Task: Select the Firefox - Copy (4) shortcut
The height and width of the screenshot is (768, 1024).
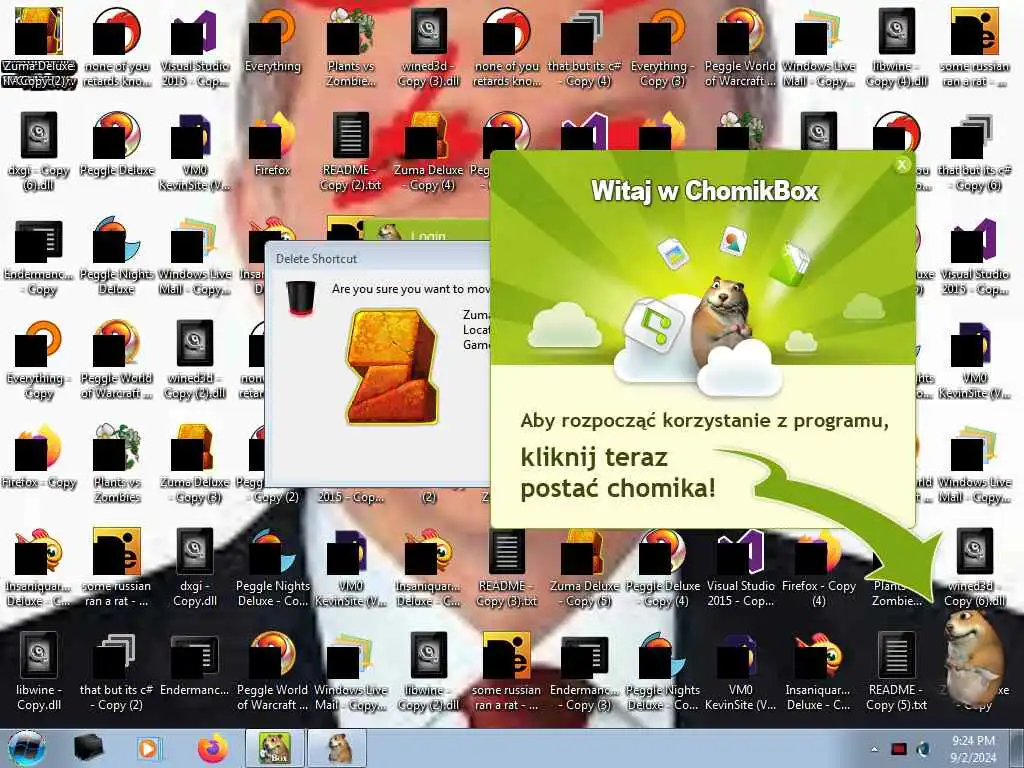Action: pos(818,568)
